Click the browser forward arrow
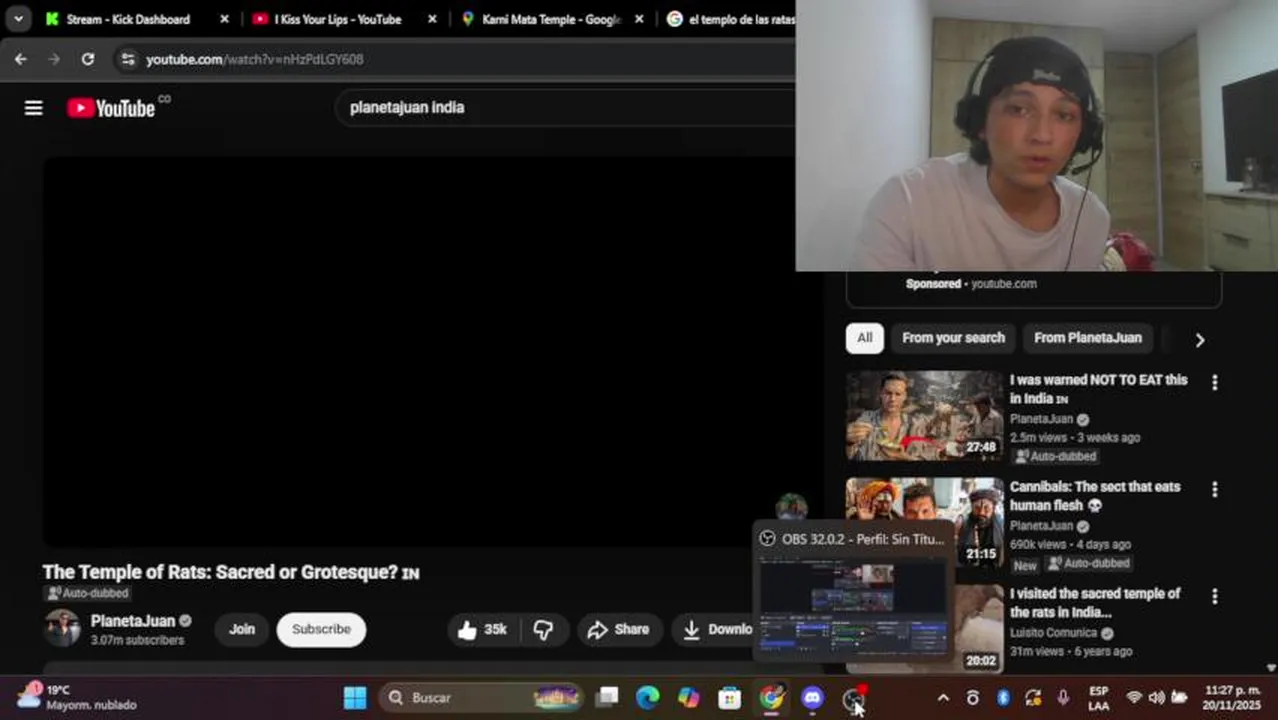 tap(54, 59)
